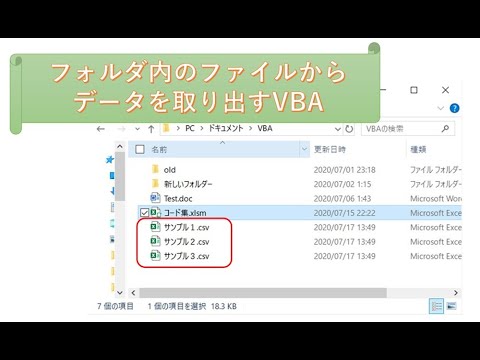Open the recent locations dropdown arrow

pyautogui.click(x=137, y=129)
